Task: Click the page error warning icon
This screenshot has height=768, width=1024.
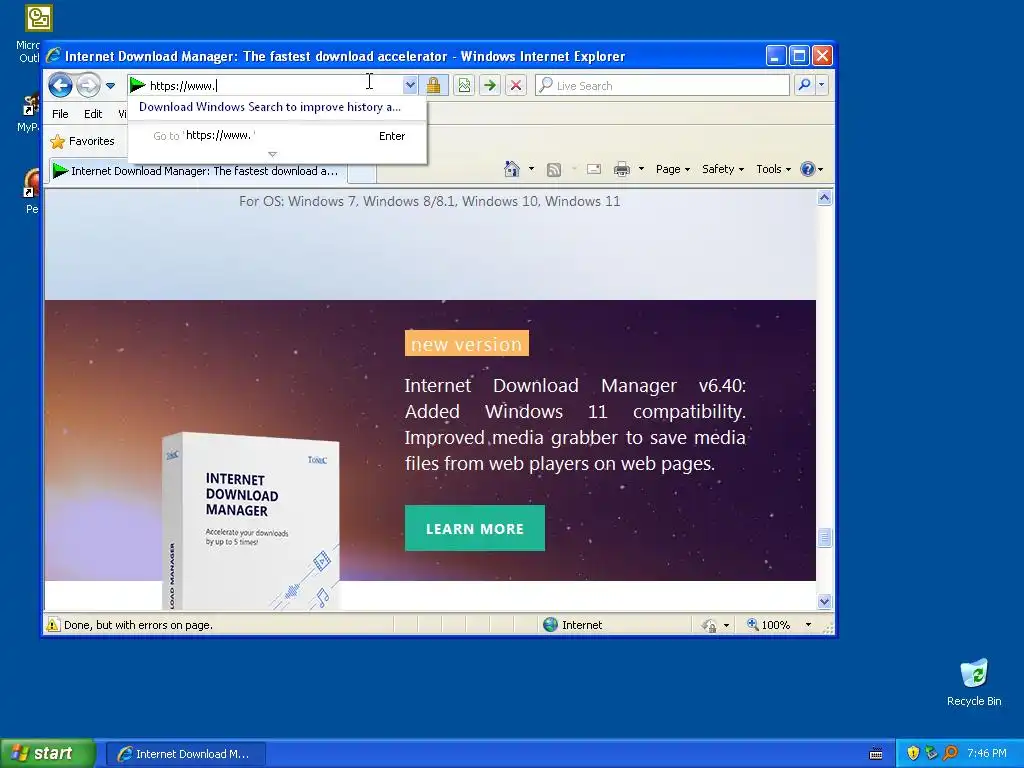Action: [53, 625]
